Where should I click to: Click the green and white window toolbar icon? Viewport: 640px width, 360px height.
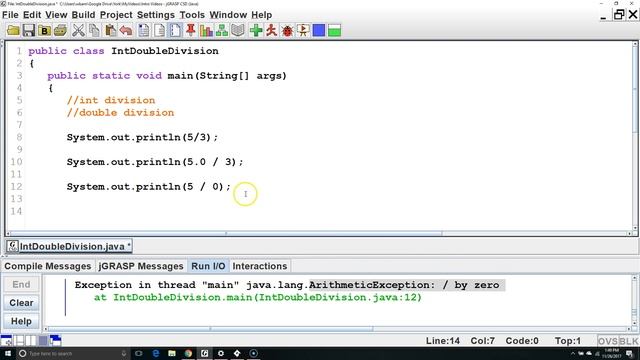click(334, 31)
